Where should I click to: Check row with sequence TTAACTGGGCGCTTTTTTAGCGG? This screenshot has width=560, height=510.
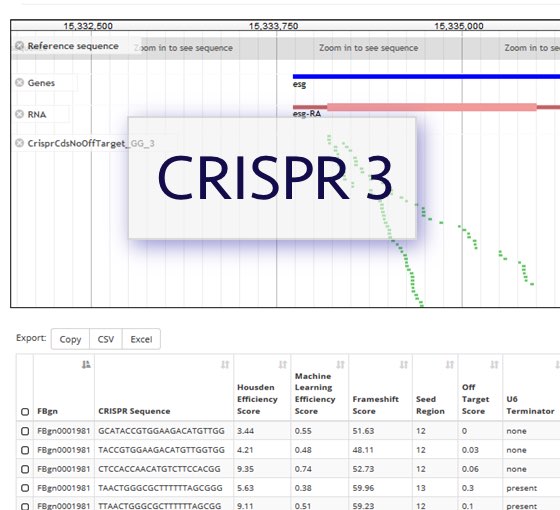click(25, 506)
